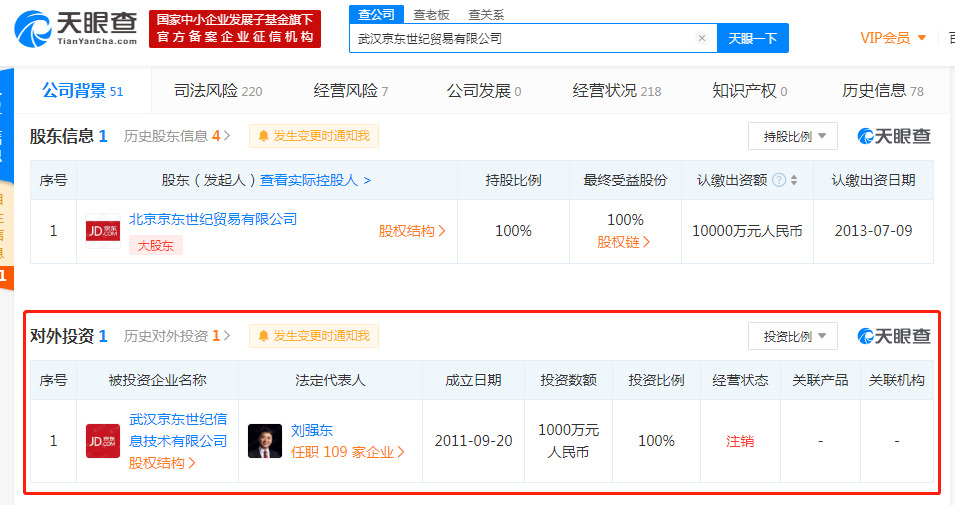Click the TianYanCha logo
The image size is (955, 505).
[76, 29]
